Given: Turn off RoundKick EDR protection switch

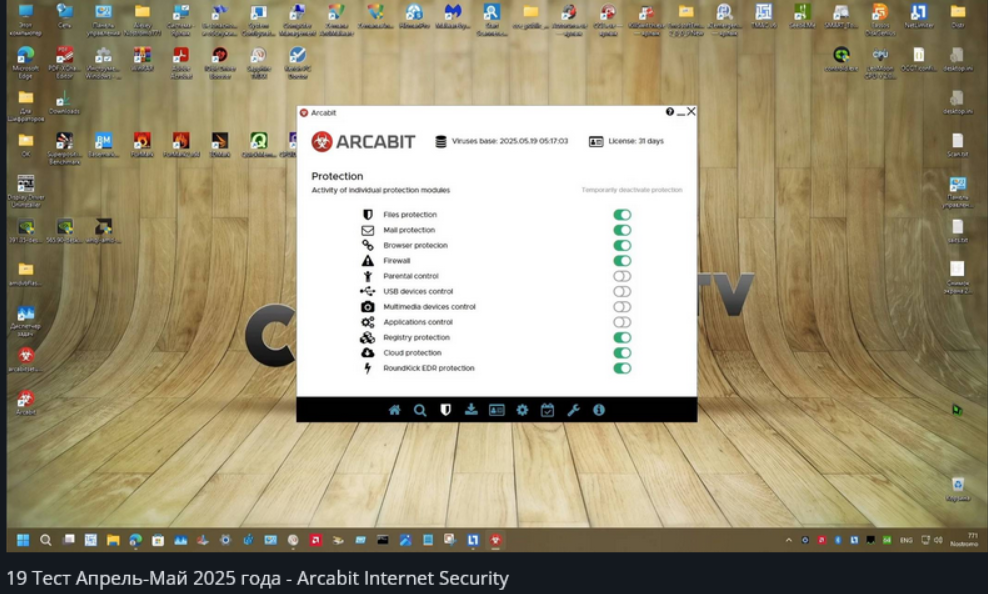Looking at the screenshot, I should (x=622, y=368).
